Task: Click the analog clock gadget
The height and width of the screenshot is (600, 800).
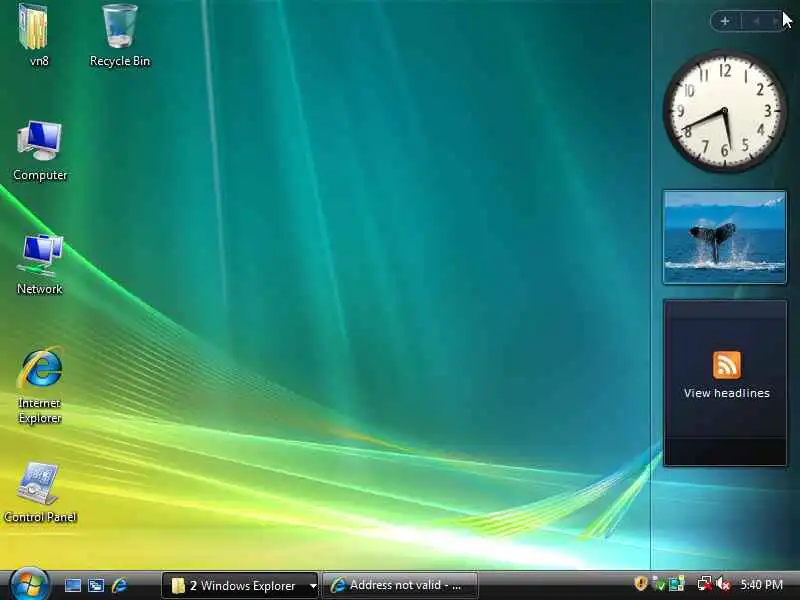Action: pos(724,111)
